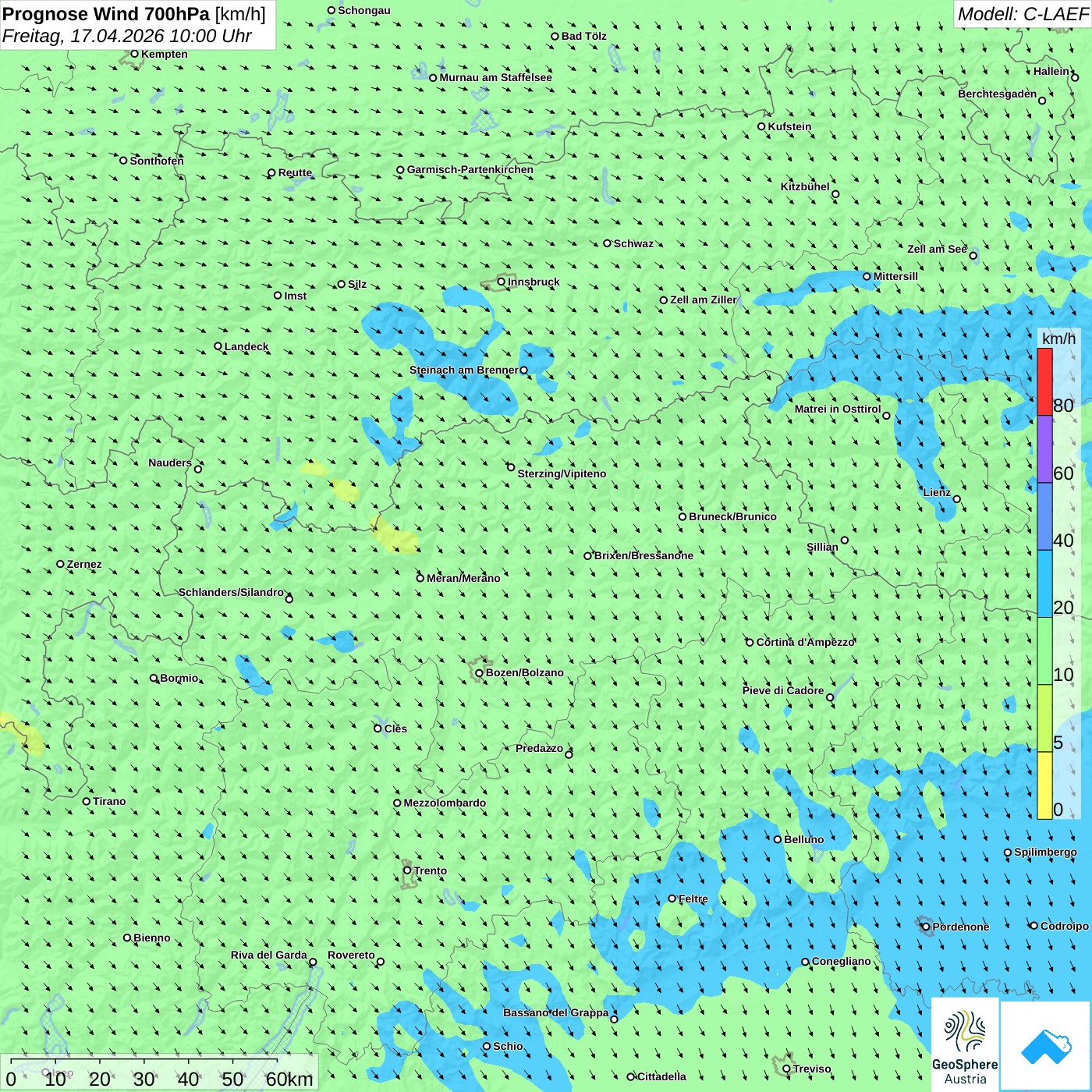
Task: Click the 'Modell: C-LAEF' label
Action: point(1023,14)
